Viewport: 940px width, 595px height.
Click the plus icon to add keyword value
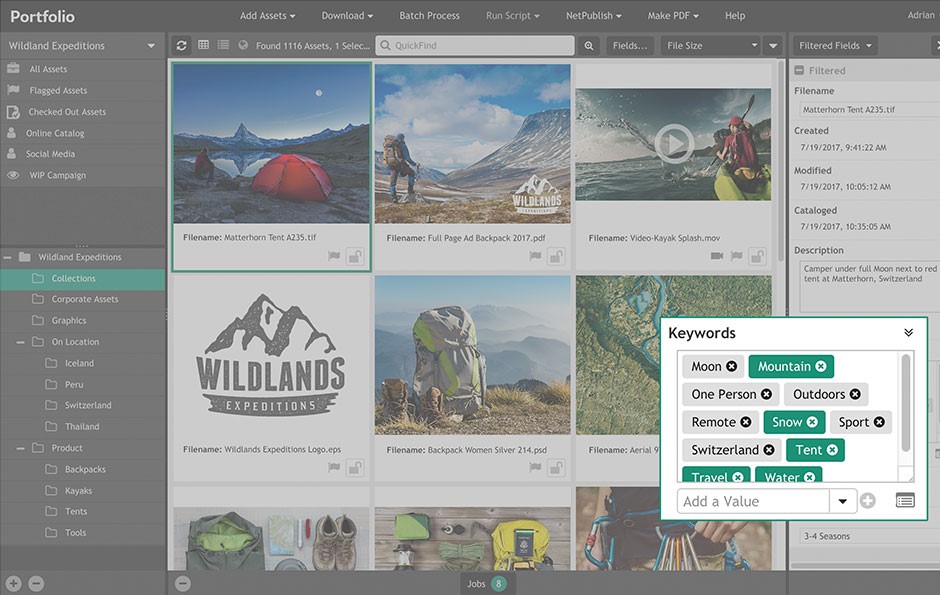click(868, 501)
